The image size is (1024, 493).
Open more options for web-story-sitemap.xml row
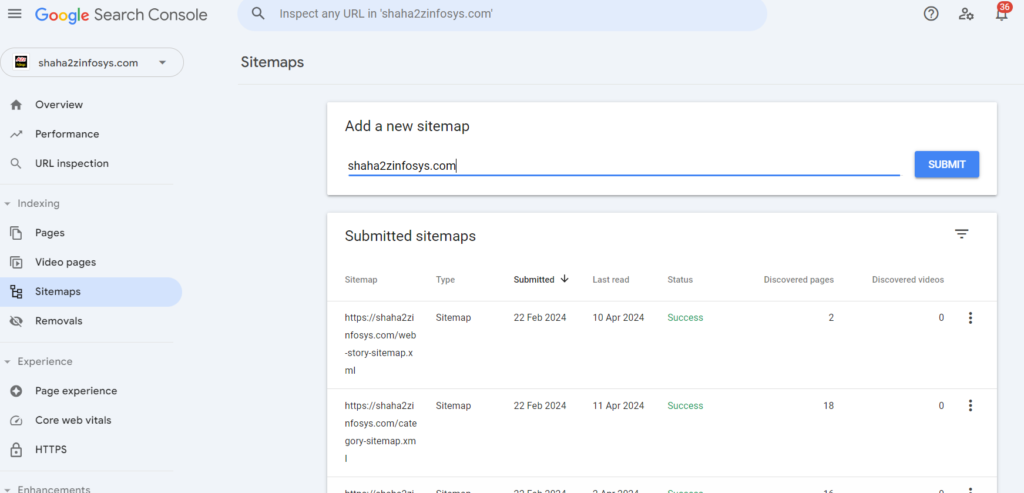click(x=970, y=318)
